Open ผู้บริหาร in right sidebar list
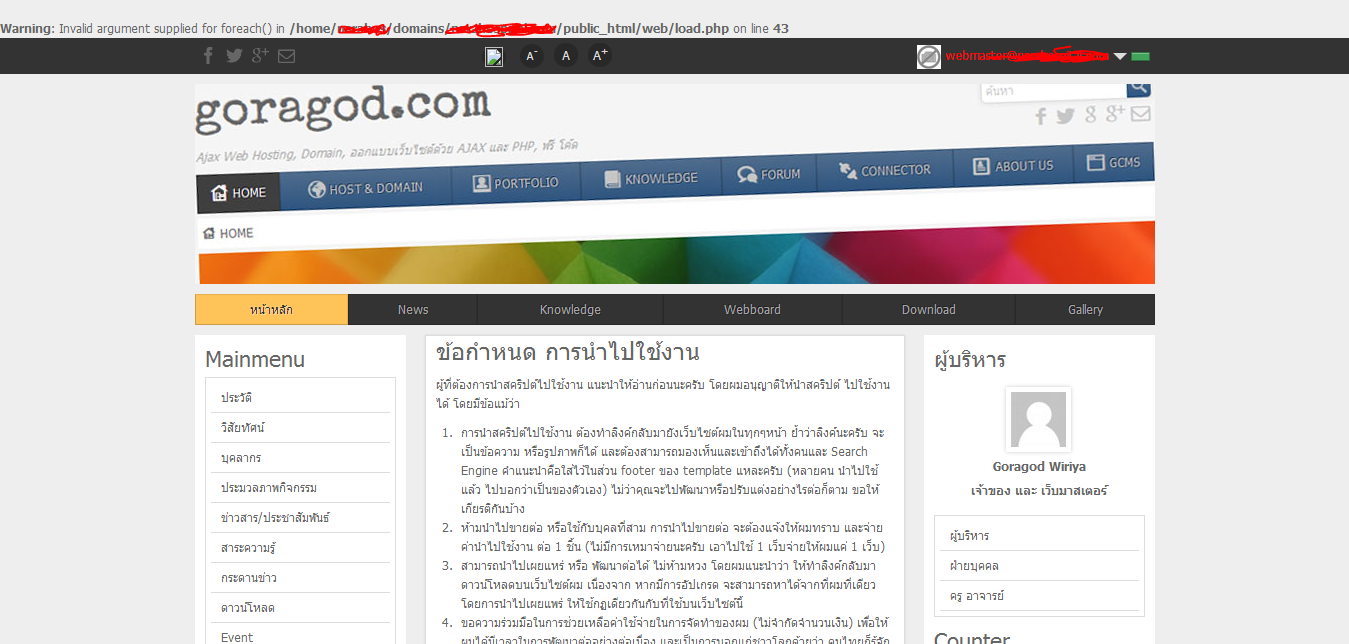1349x644 pixels. tap(1039, 536)
